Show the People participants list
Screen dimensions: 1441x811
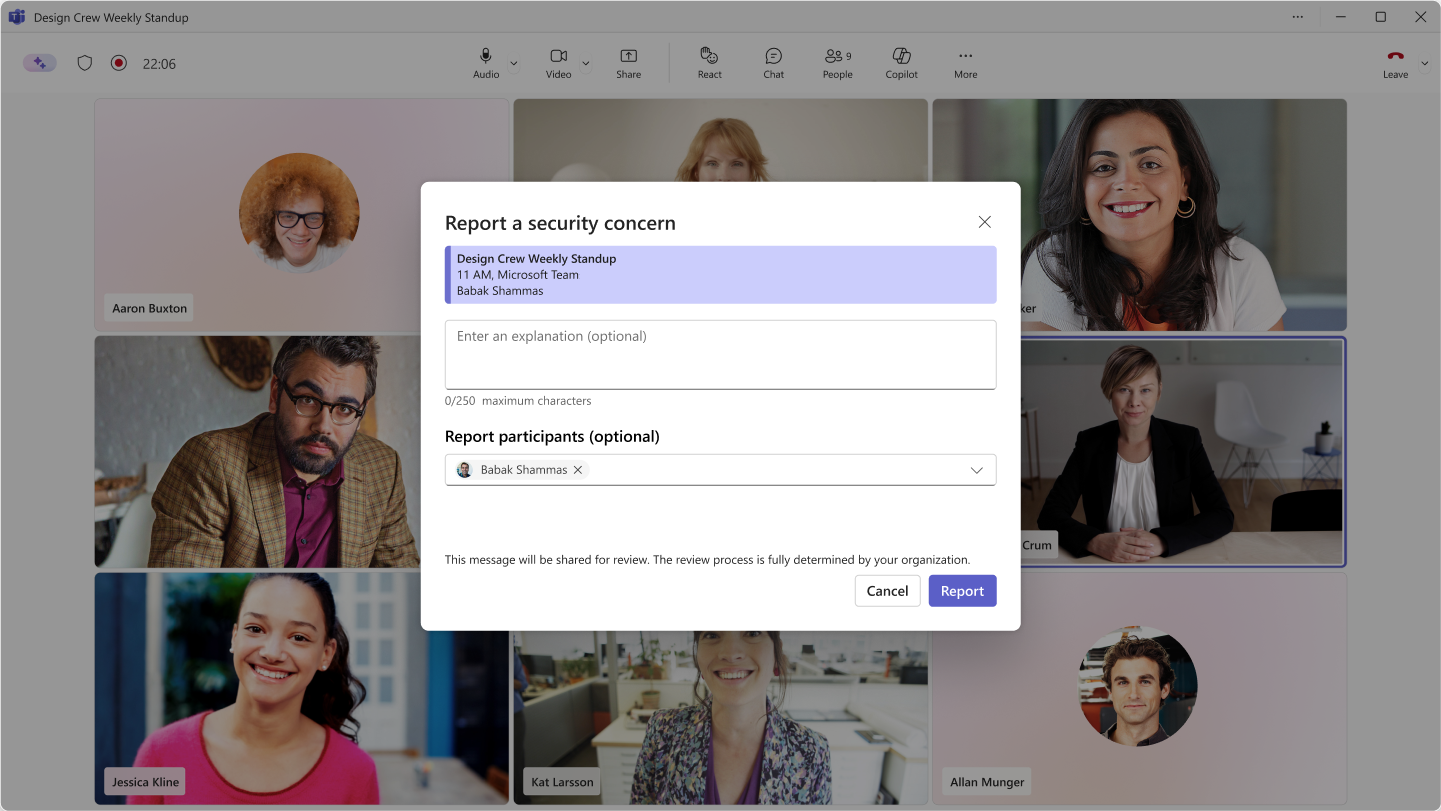(838, 63)
